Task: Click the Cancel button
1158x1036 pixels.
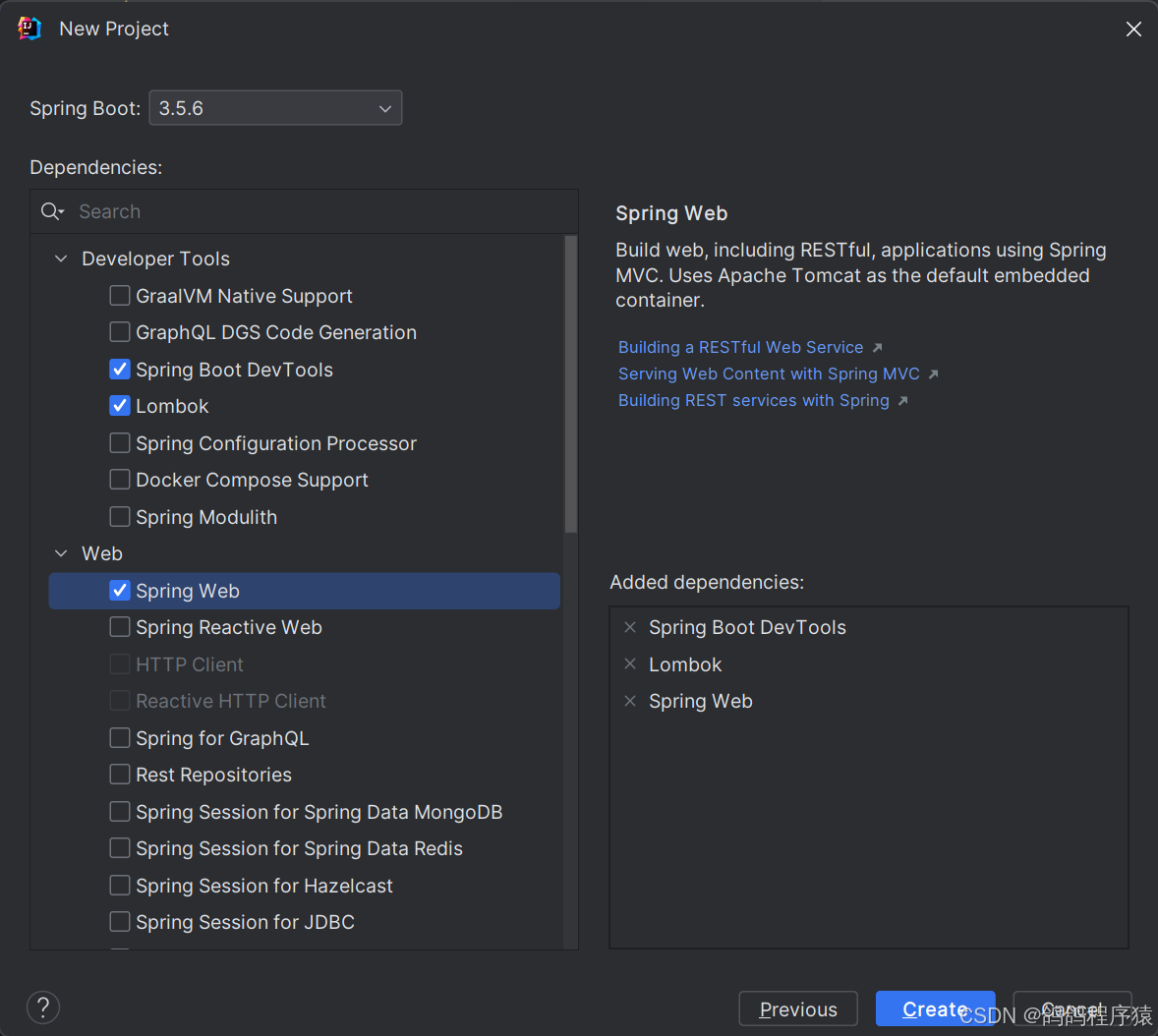Action: coord(1072,1008)
